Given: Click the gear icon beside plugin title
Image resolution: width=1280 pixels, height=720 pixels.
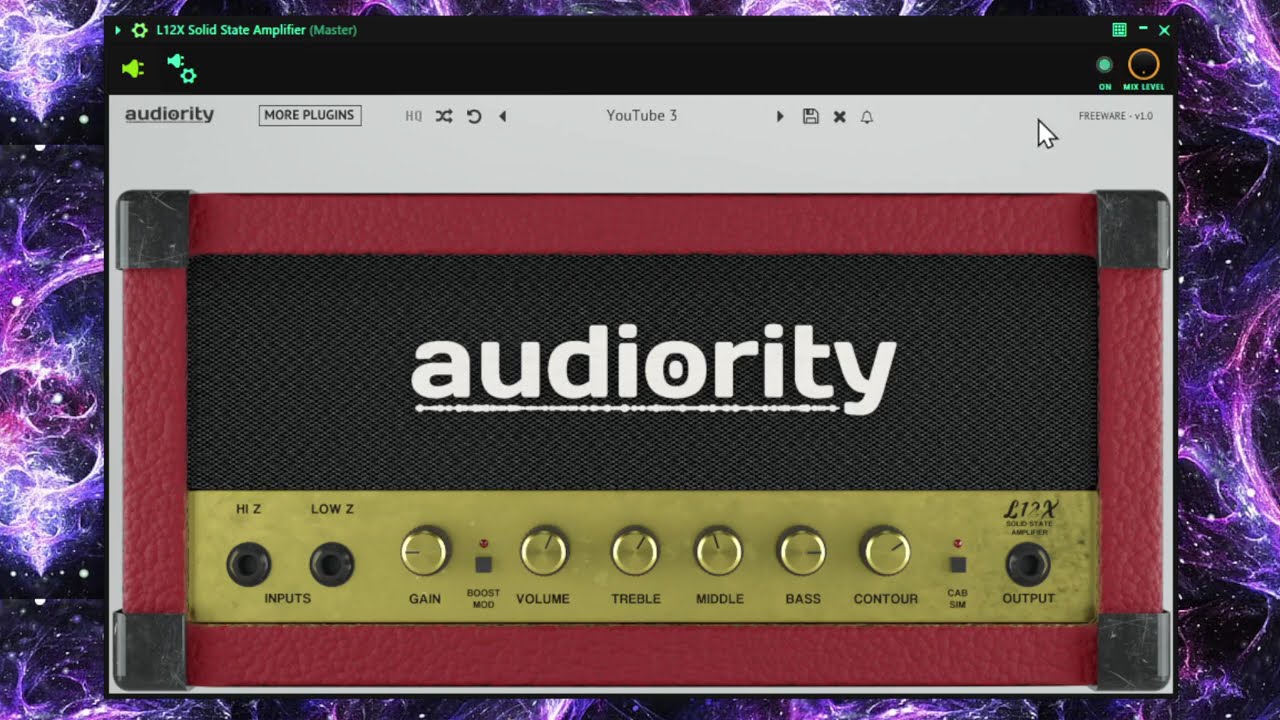Looking at the screenshot, I should coord(139,30).
